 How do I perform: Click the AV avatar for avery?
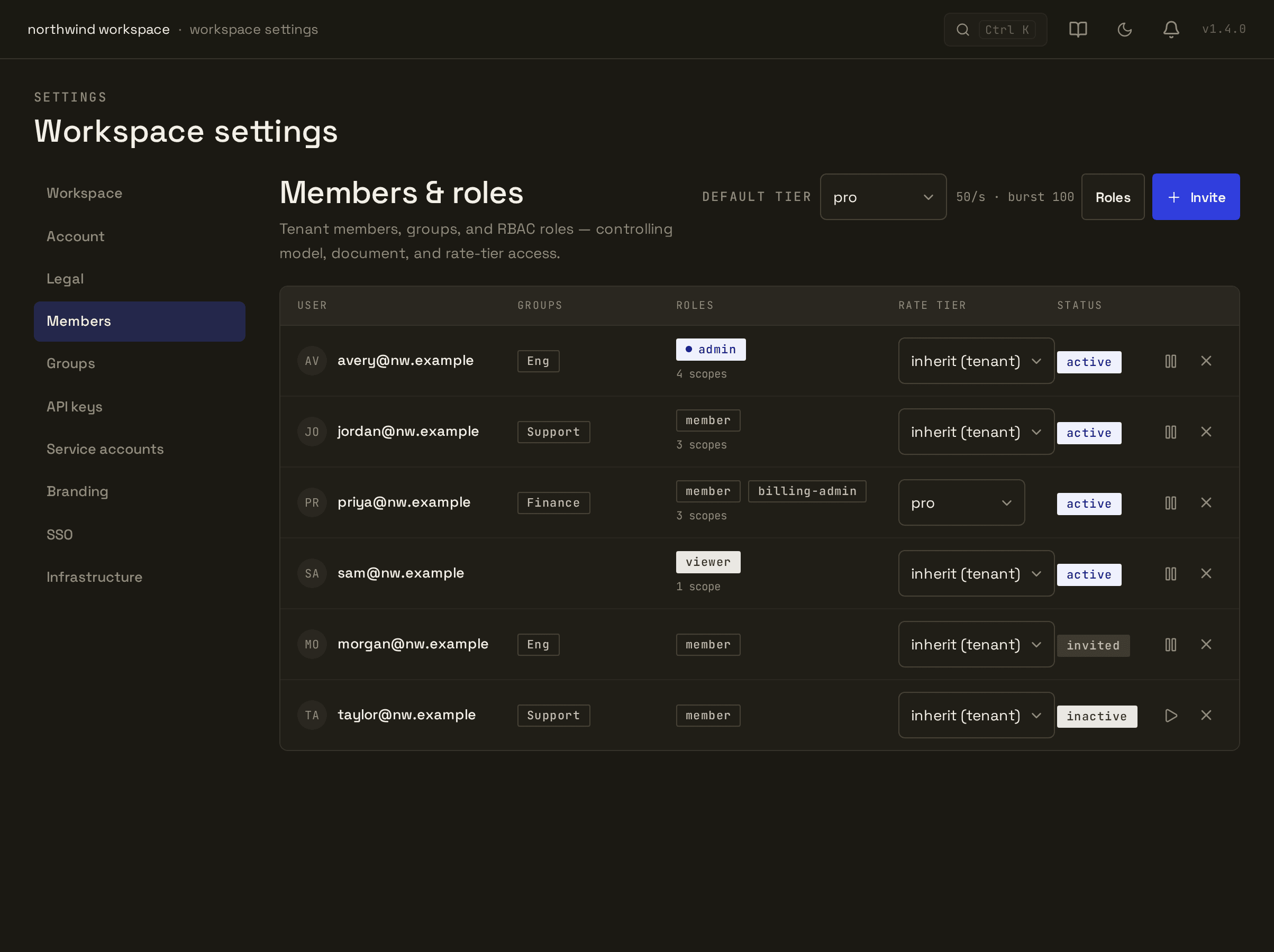[312, 361]
